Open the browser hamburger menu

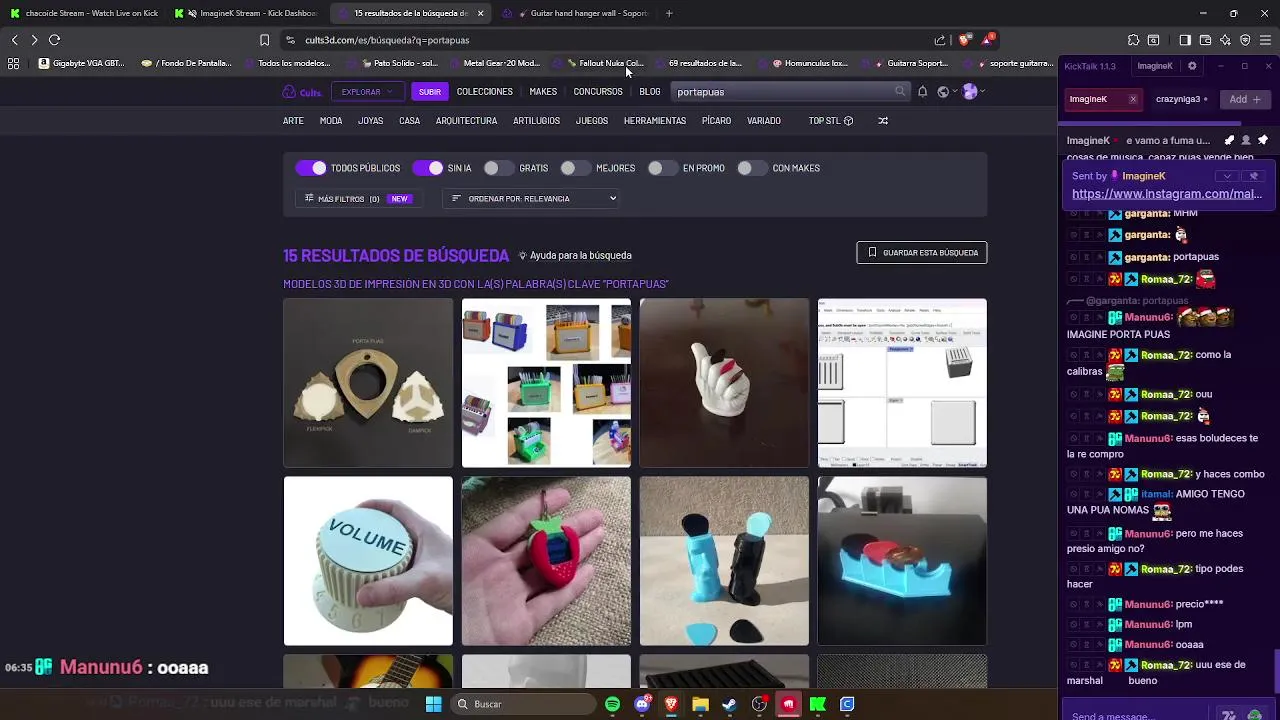[x=1265, y=40]
